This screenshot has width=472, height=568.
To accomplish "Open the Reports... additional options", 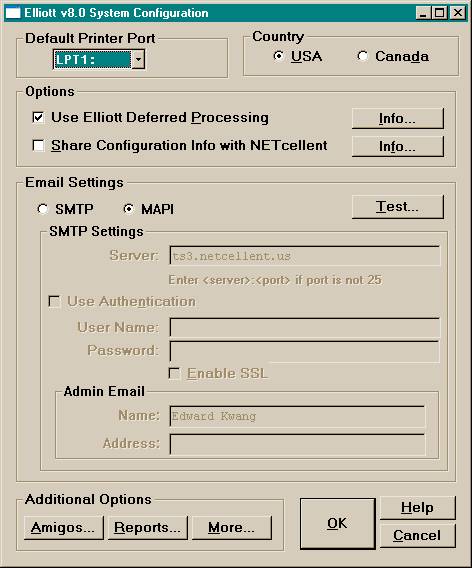I will [147, 527].
